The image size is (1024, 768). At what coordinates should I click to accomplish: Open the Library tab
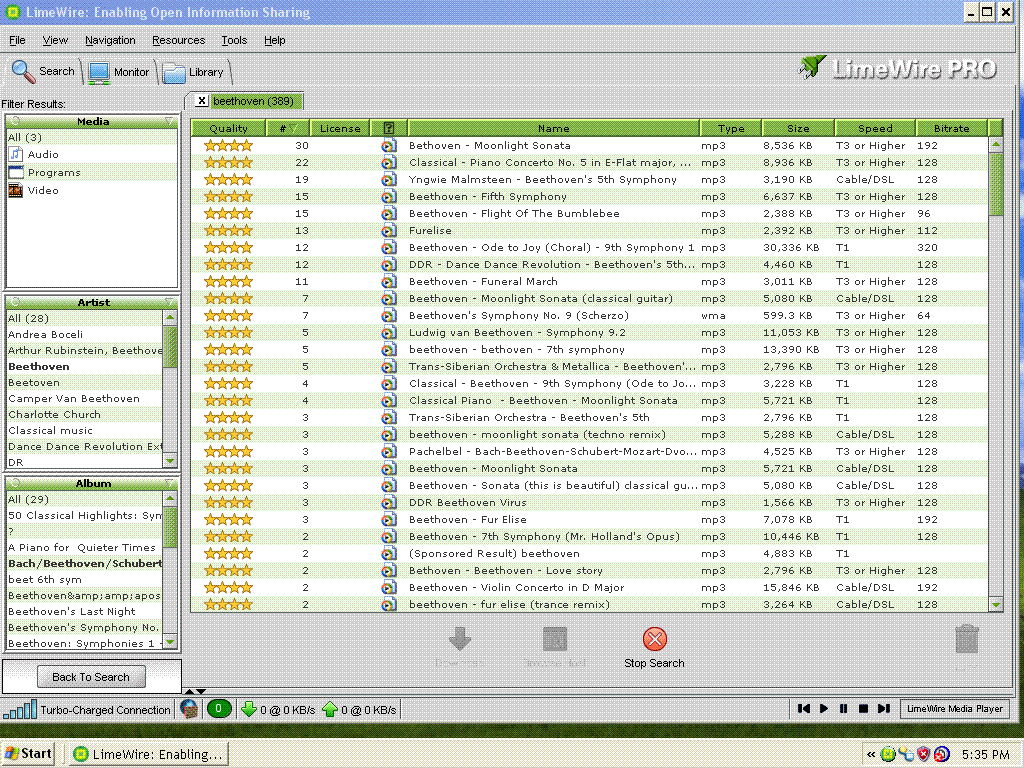[x=193, y=72]
